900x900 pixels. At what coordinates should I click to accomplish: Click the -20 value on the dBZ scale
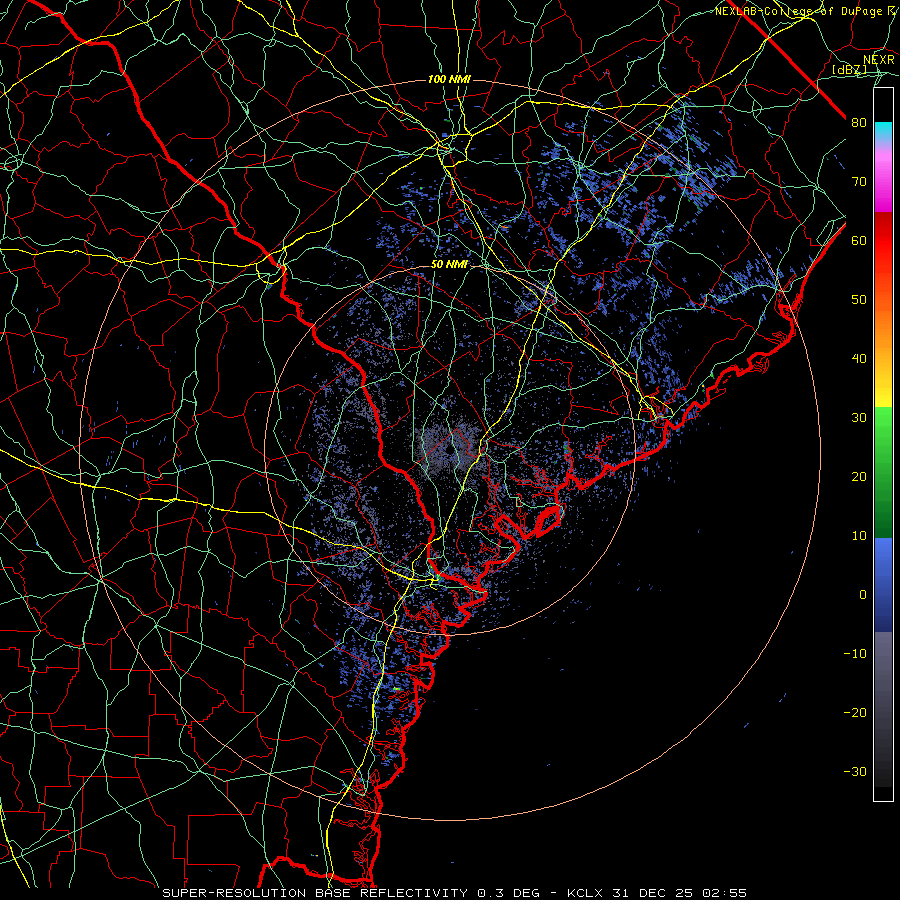coord(855,712)
